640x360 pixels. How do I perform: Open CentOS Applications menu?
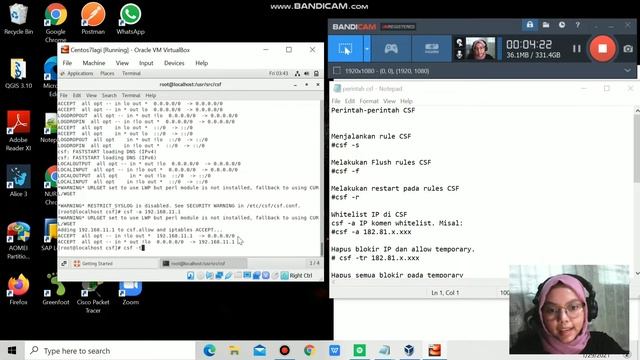tap(80, 73)
